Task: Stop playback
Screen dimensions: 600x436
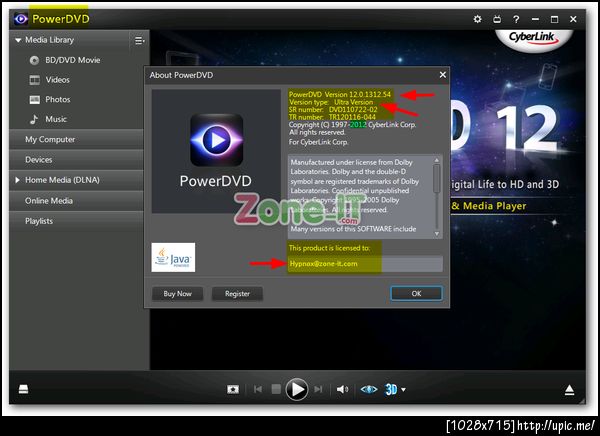Action: [x=276, y=389]
